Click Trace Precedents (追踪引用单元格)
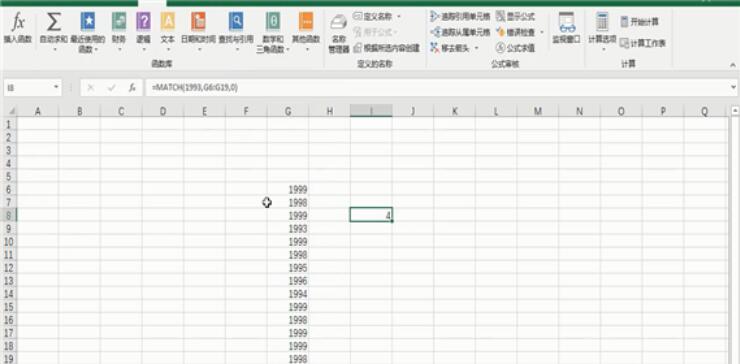 [x=460, y=17]
